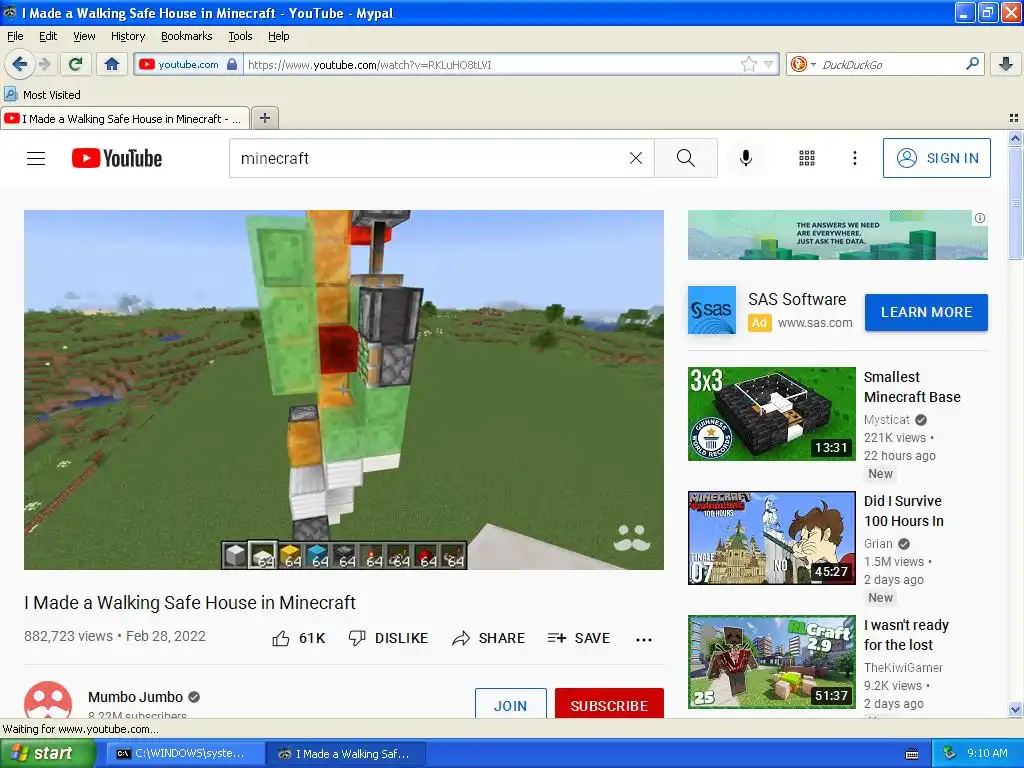Image resolution: width=1024 pixels, height=768 pixels.
Task: Go to the browser Home icon
Action: 112,64
